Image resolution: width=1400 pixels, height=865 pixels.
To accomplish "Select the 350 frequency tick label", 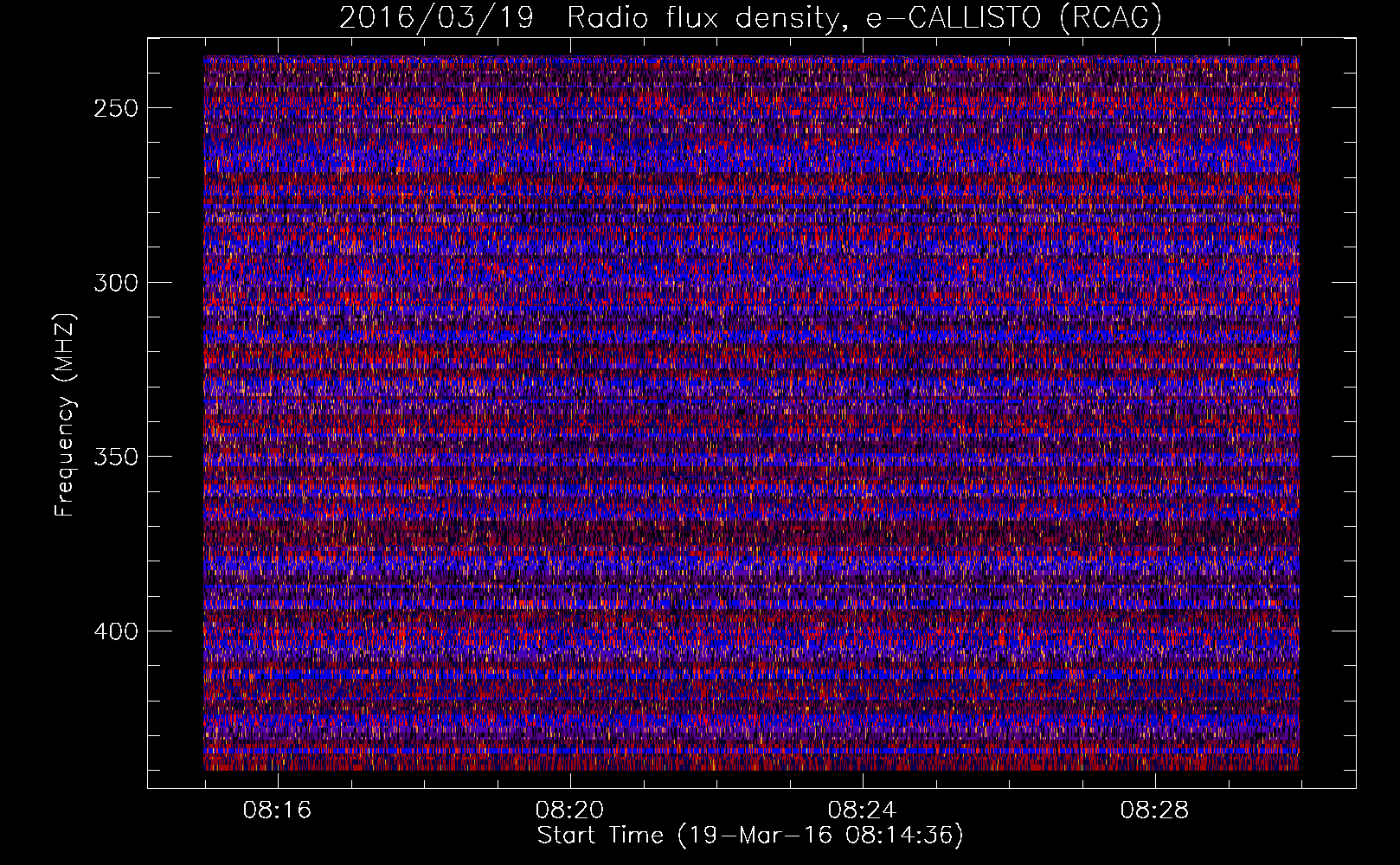I will [116, 457].
